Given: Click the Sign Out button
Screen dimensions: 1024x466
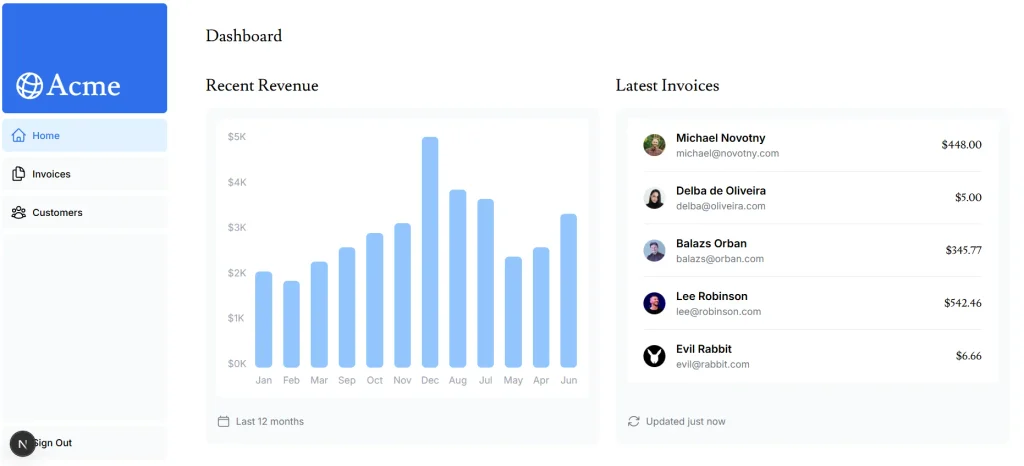Looking at the screenshot, I should (x=85, y=443).
